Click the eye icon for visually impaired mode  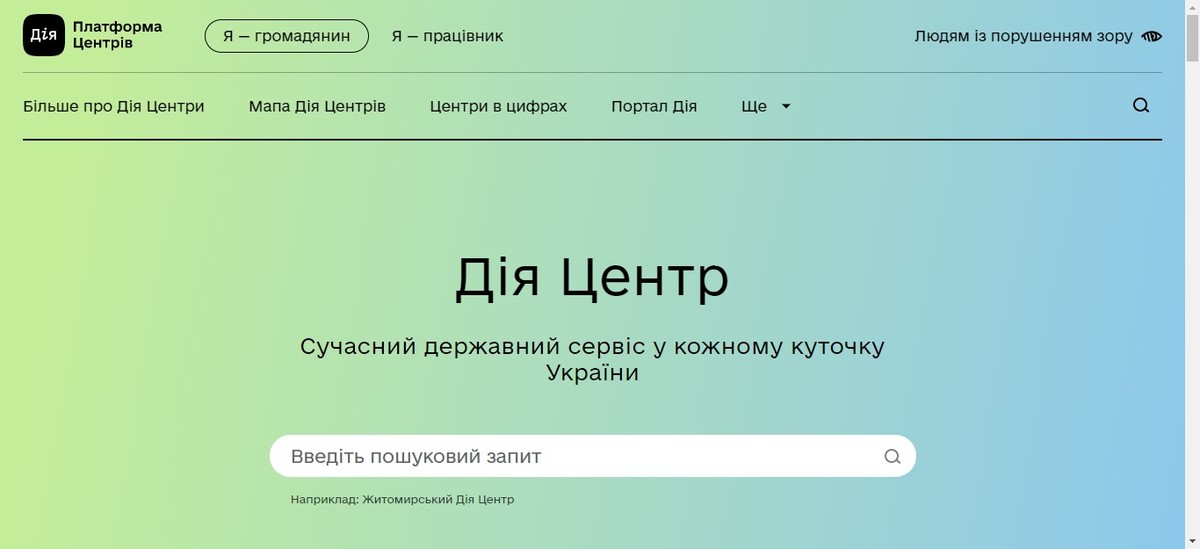[1152, 36]
